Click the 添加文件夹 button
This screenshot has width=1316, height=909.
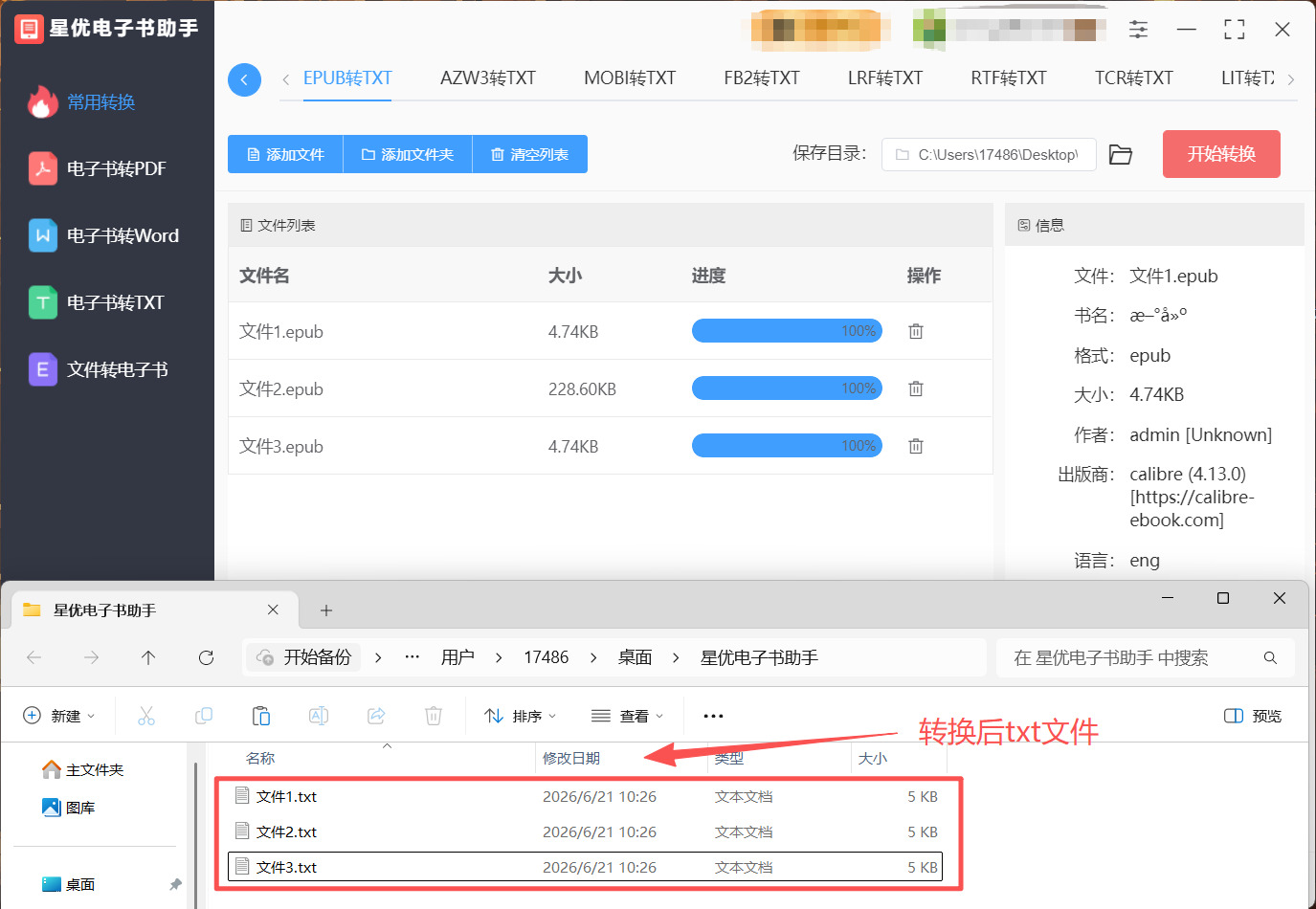click(408, 154)
